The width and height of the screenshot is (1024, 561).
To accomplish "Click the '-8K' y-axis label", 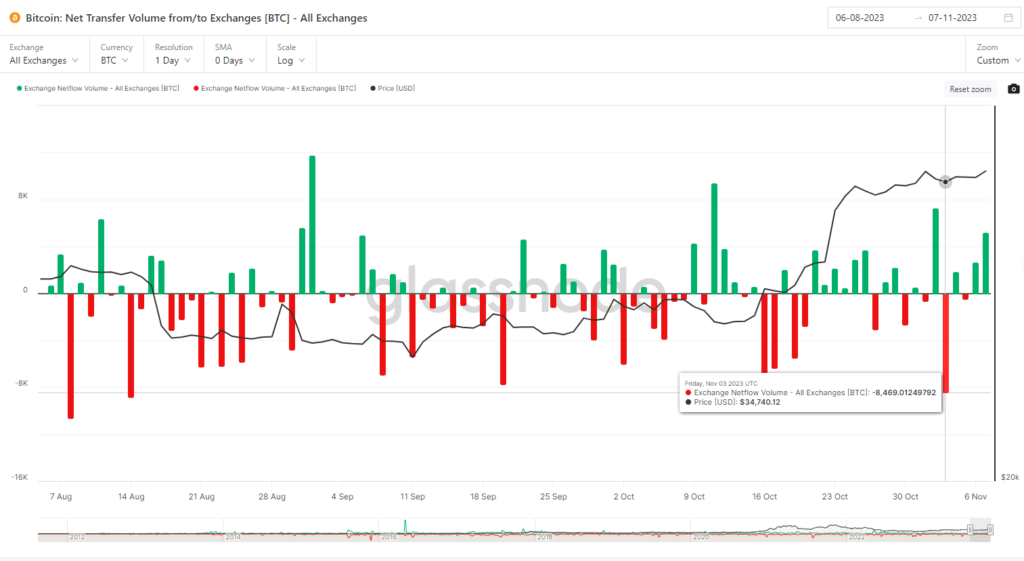I will 22,383.
